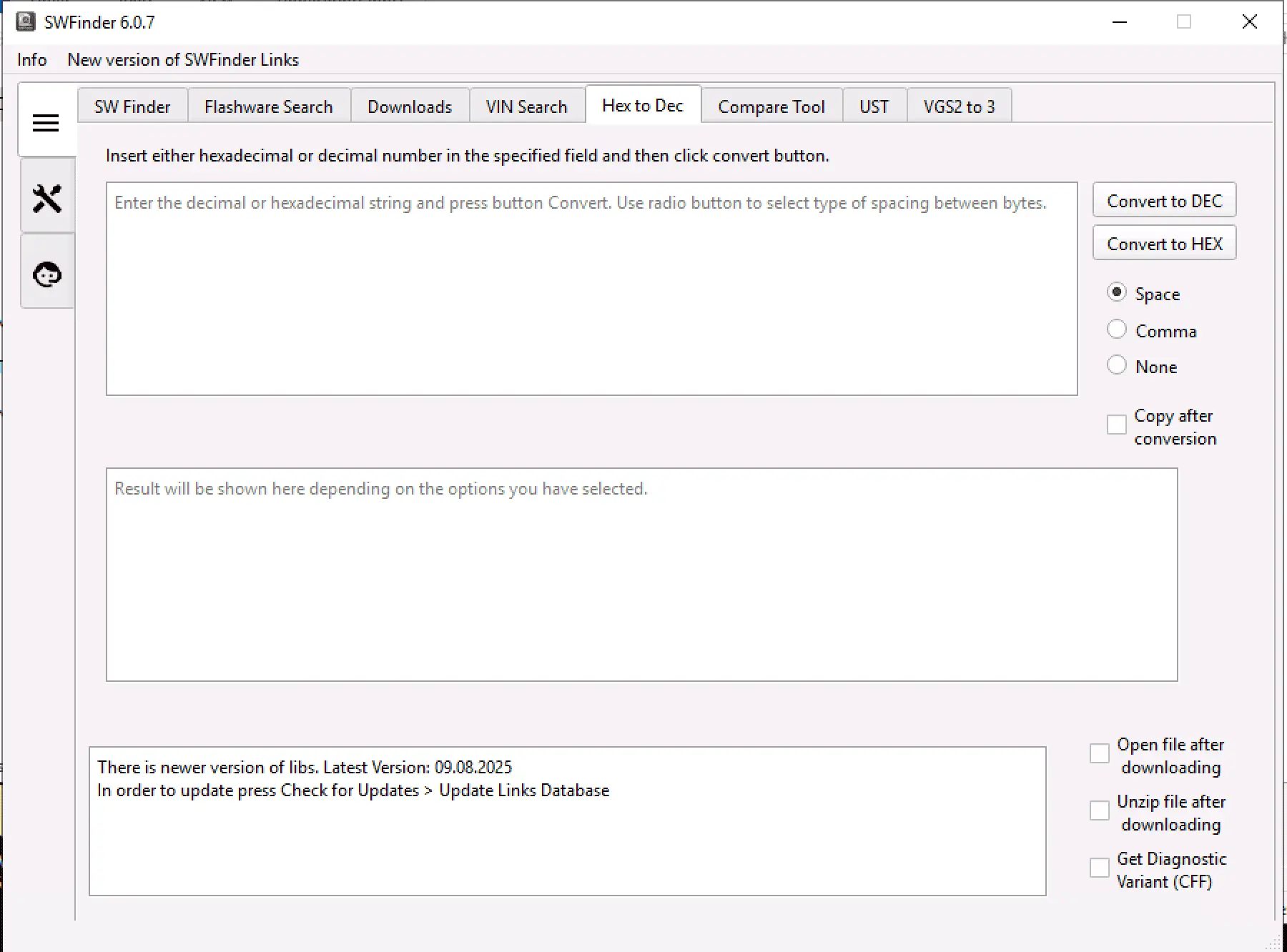This screenshot has width=1287, height=952.
Task: Click the 'Update Links Database' instruction line
Action: coord(353,790)
